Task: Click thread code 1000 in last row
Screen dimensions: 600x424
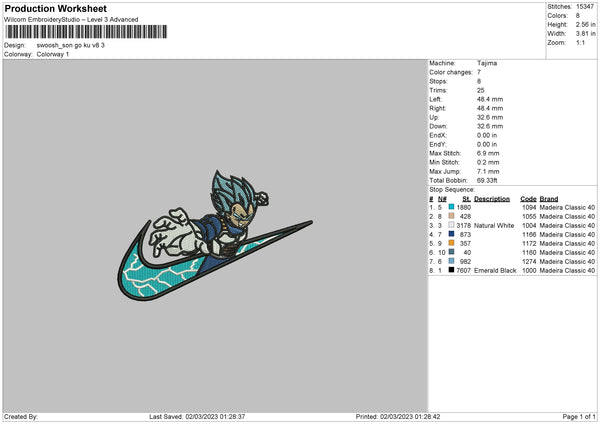Action: (529, 271)
